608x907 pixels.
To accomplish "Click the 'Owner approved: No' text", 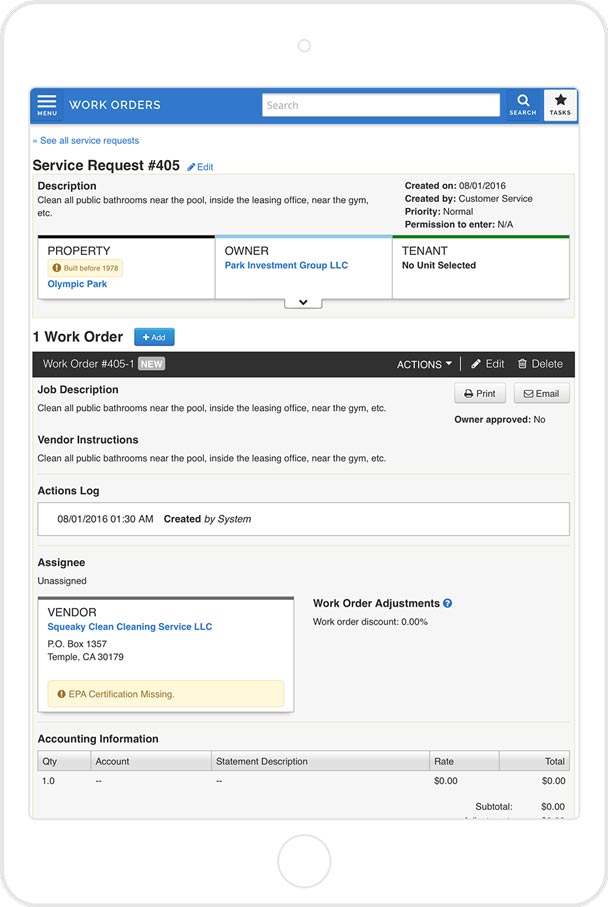I will coord(500,419).
